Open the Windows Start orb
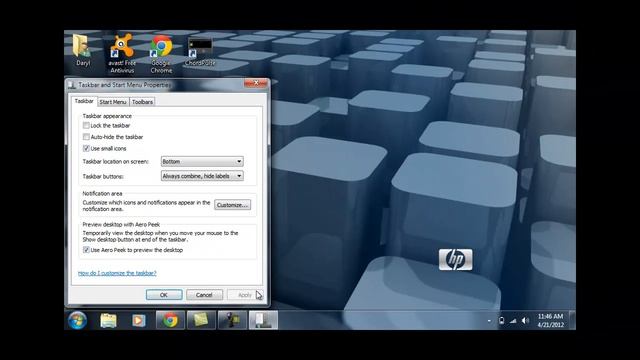The height and width of the screenshot is (360, 640). click(x=77, y=320)
